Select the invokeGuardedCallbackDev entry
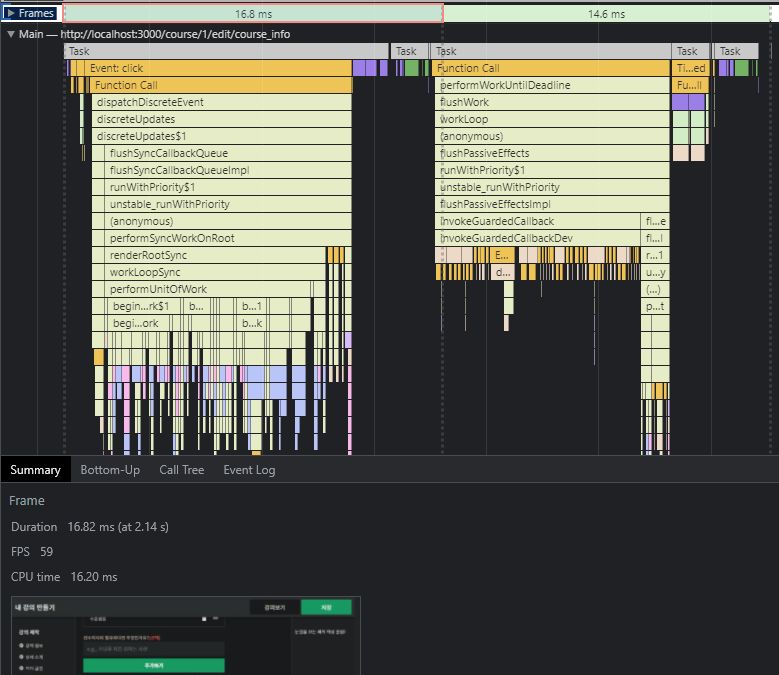 point(538,238)
